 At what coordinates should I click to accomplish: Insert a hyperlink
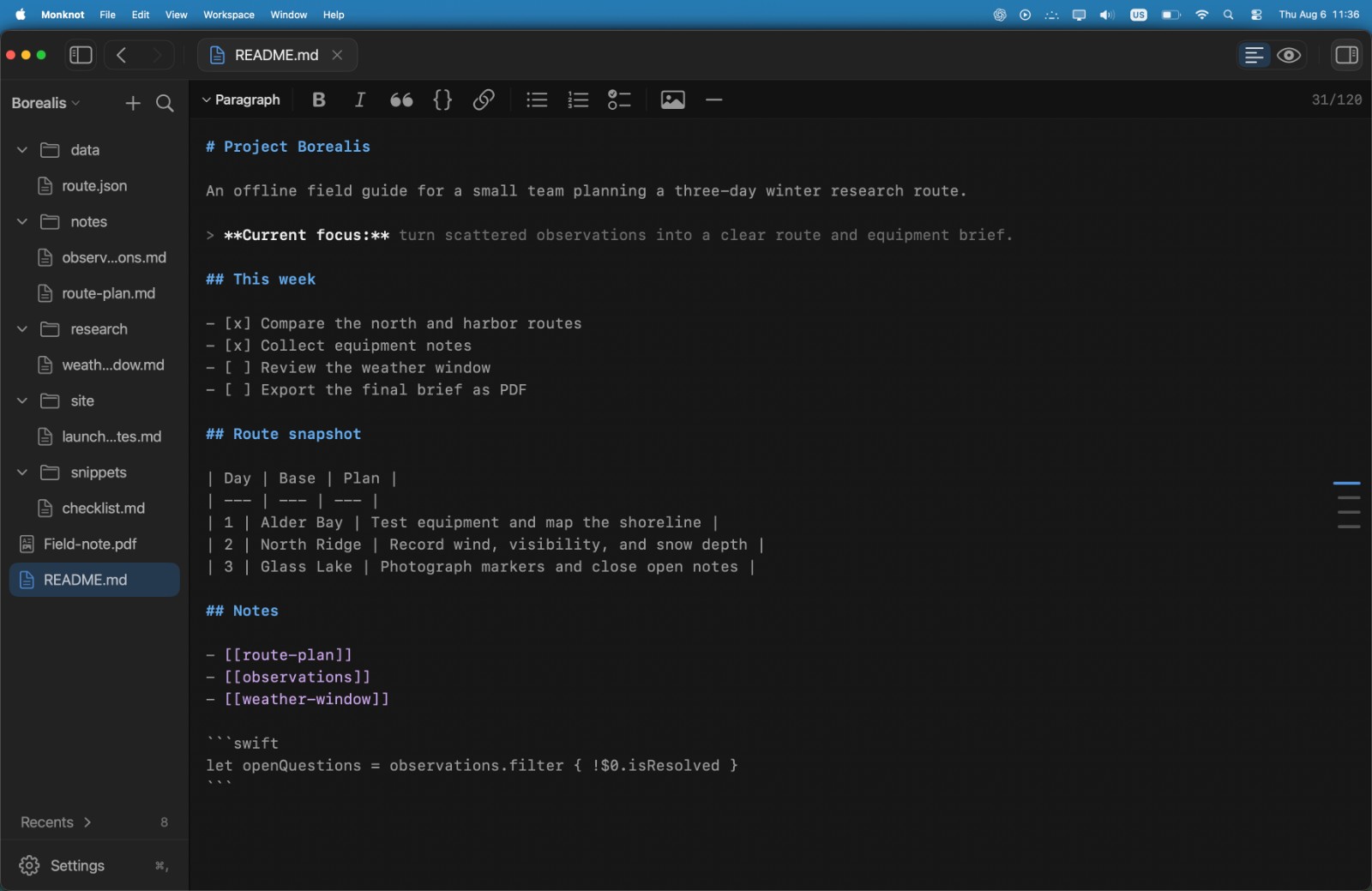coord(484,99)
